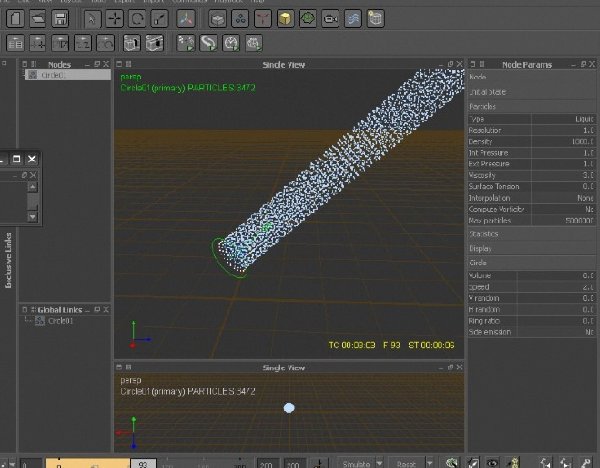Click the Reset button
Image resolution: width=600 pixels, height=468 pixels.
[x=406, y=464]
